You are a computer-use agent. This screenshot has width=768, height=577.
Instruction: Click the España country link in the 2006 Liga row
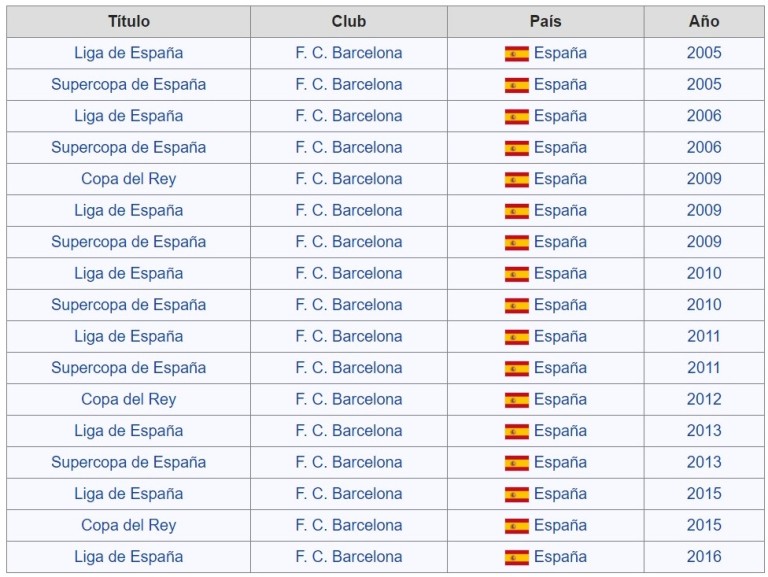point(560,116)
